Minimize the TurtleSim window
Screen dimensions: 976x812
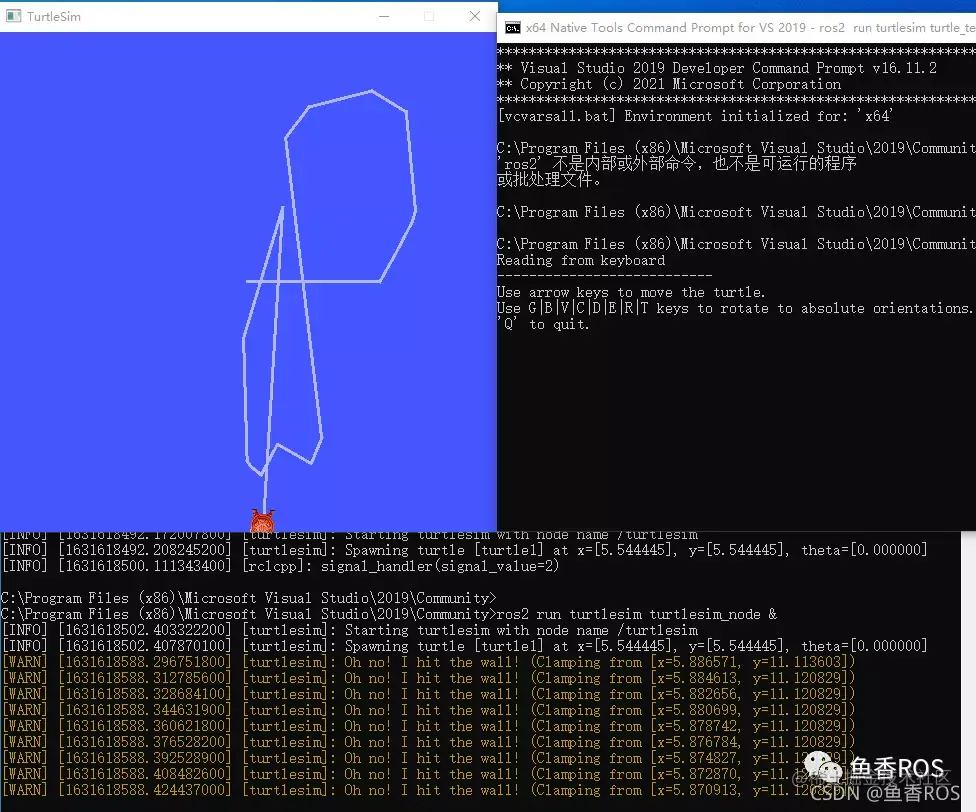(384, 16)
